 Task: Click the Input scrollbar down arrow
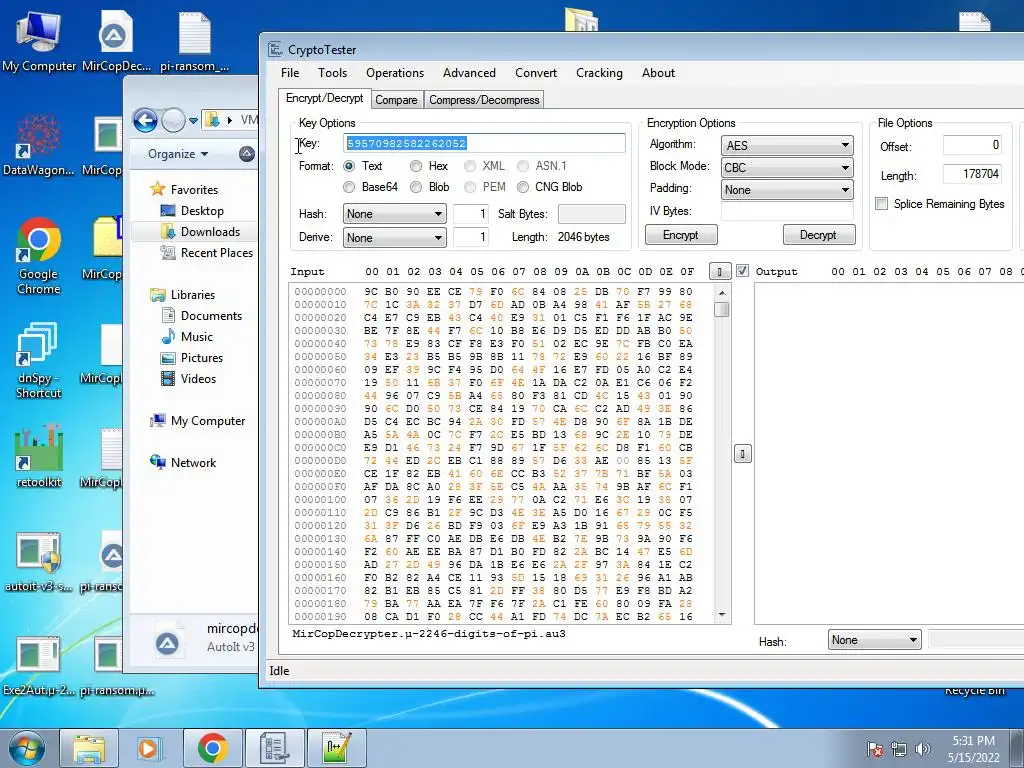point(722,615)
